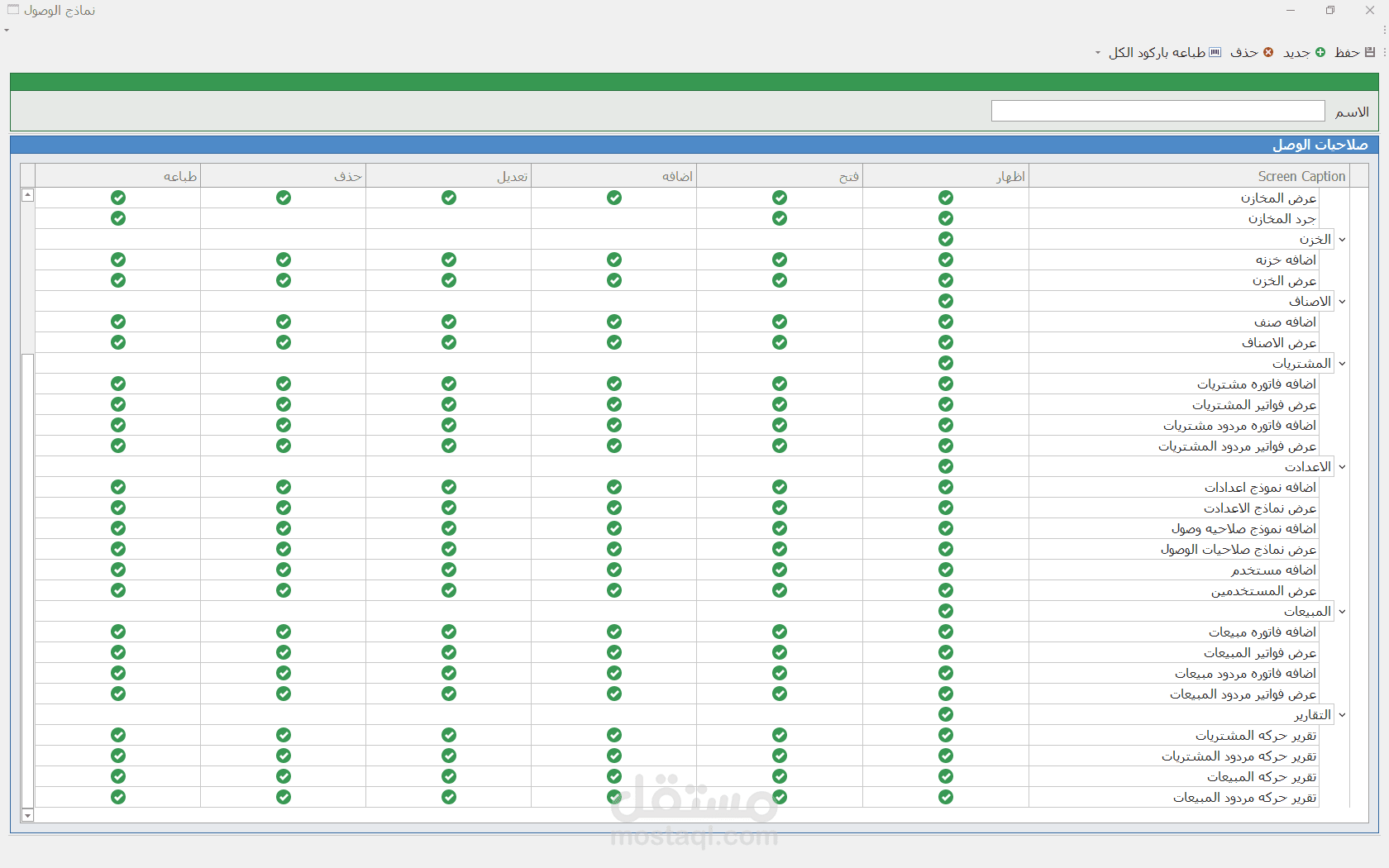
Task: Toggle طباعه check for جرد المخازن
Action: [x=118, y=218]
